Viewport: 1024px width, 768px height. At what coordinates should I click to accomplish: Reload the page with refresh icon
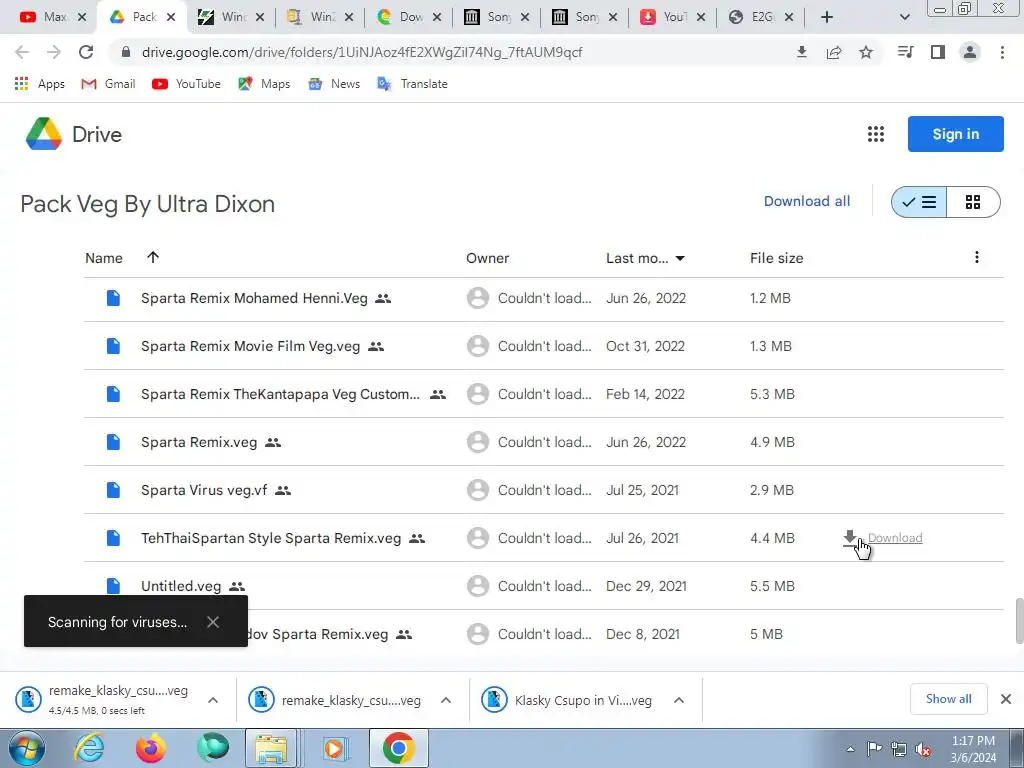point(86,52)
